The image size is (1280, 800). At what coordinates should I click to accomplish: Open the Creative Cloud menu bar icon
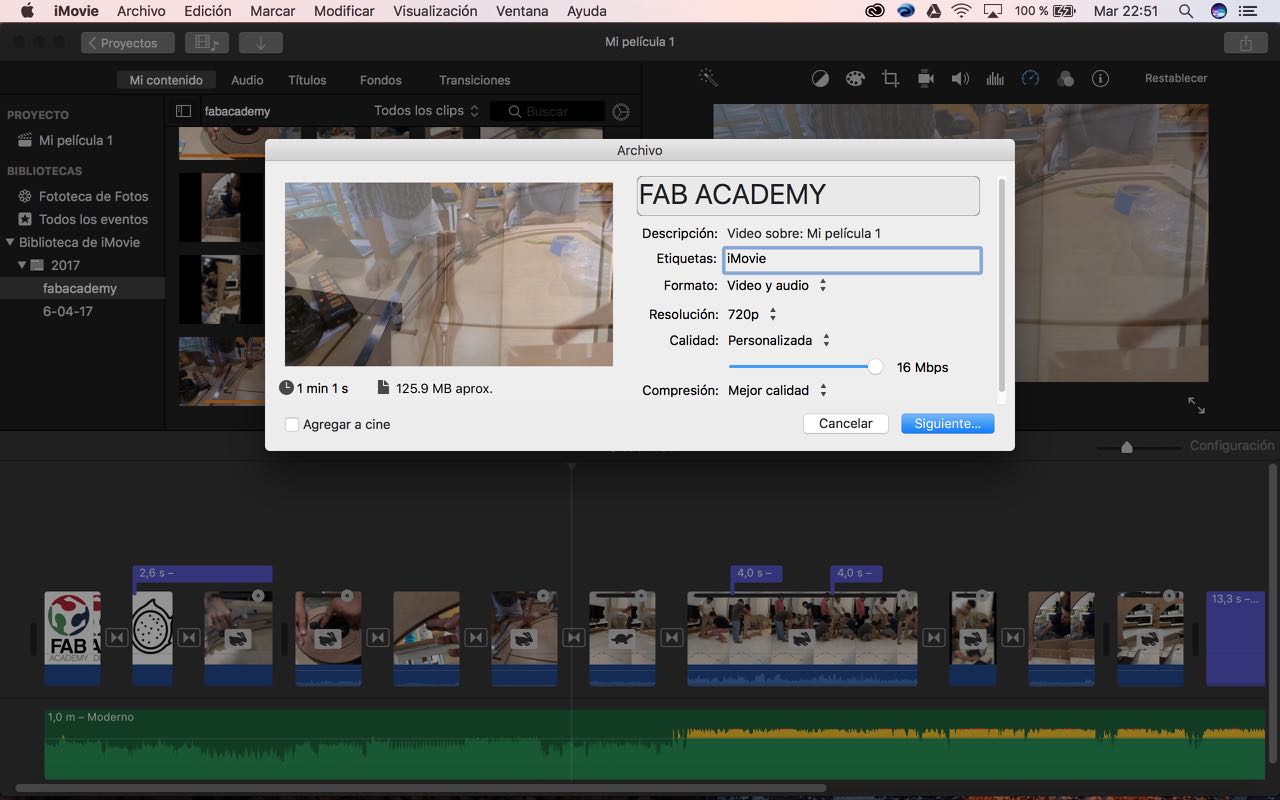875,11
